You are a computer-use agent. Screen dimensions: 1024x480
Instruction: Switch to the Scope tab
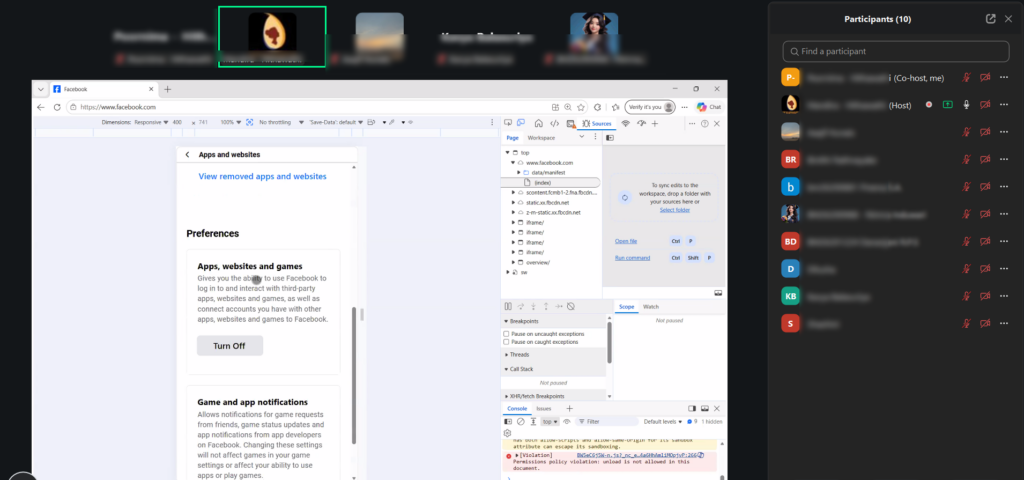(x=626, y=306)
